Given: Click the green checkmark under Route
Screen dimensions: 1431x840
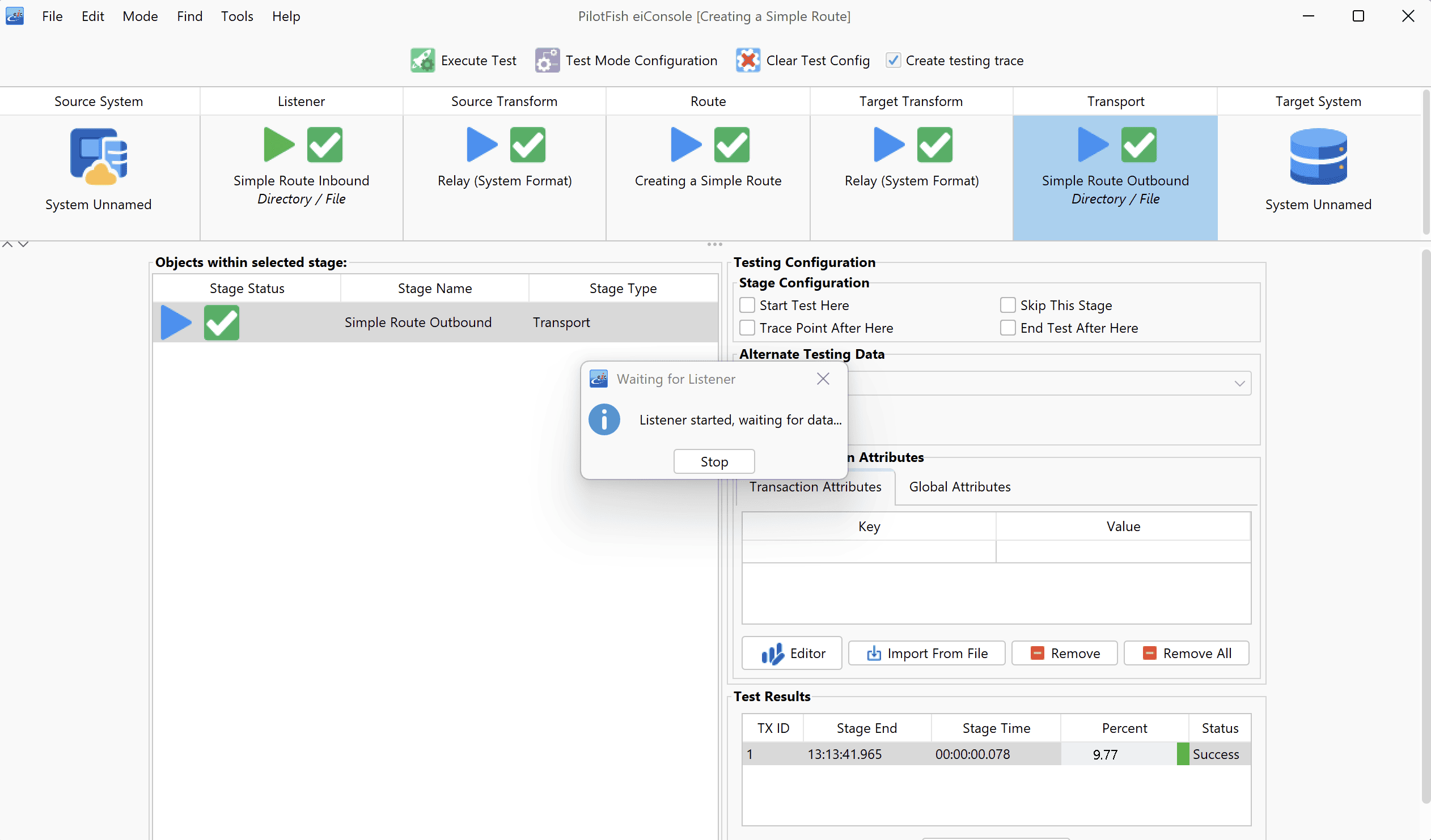Looking at the screenshot, I should click(732, 145).
